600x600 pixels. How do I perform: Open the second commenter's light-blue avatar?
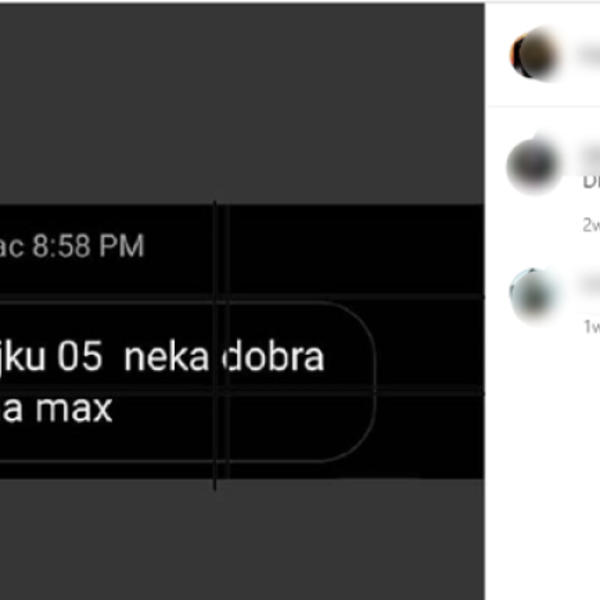[535, 295]
